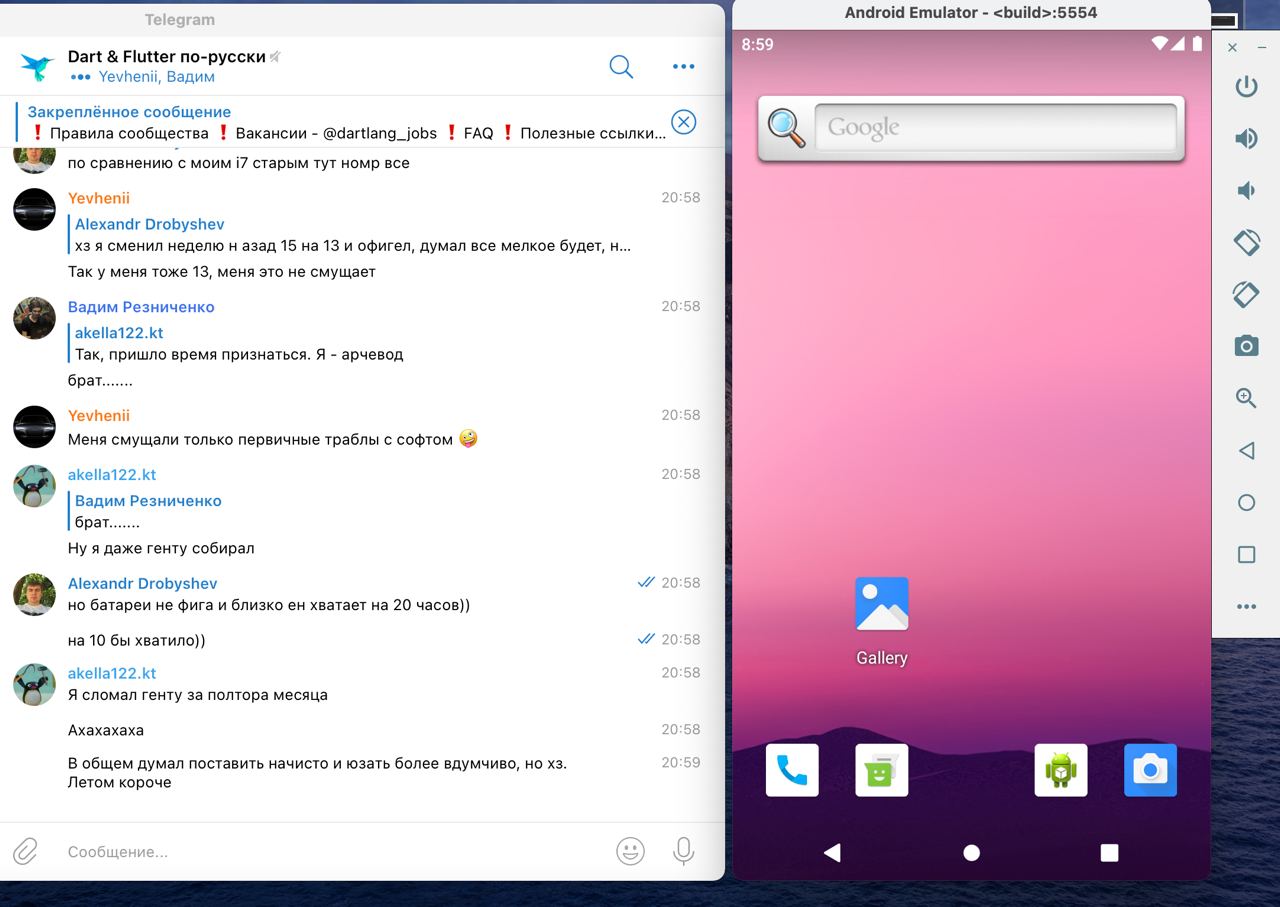Click the emulator sidebar Home circle button
The width and height of the screenshot is (1280, 907).
click(1246, 503)
